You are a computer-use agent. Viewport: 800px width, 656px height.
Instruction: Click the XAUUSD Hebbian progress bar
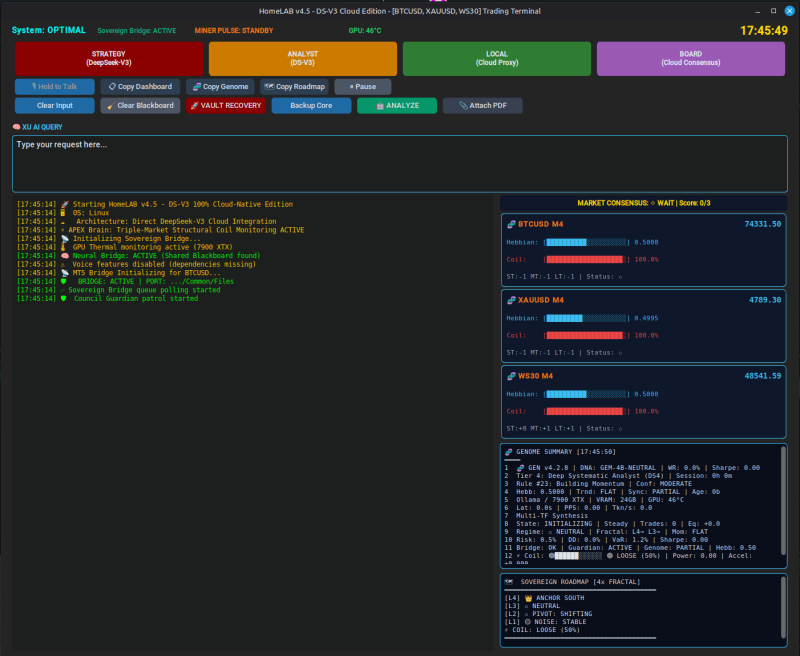(x=586, y=318)
